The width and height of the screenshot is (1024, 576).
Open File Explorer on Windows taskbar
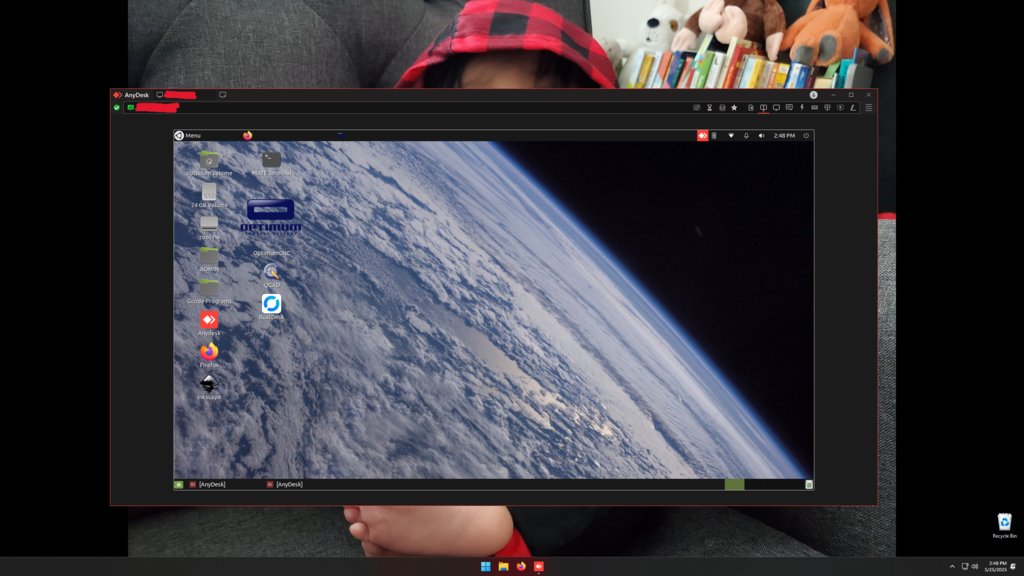pyautogui.click(x=504, y=566)
